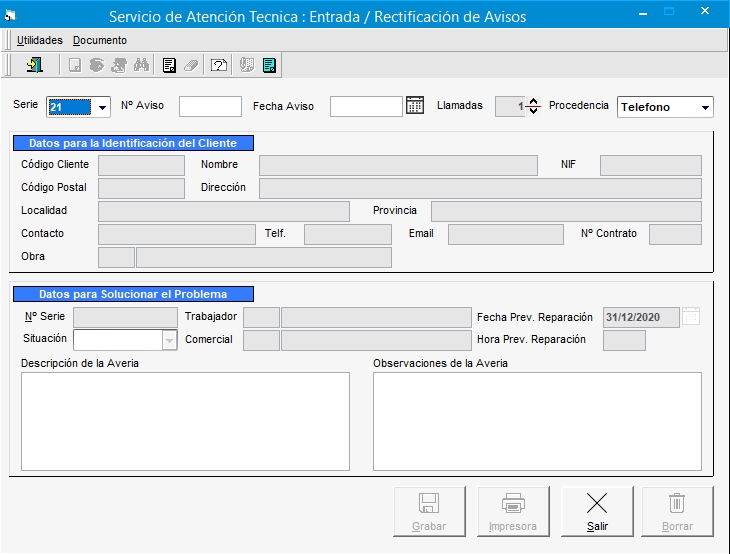
Task: Click the Dirección field
Action: [x=480, y=188]
